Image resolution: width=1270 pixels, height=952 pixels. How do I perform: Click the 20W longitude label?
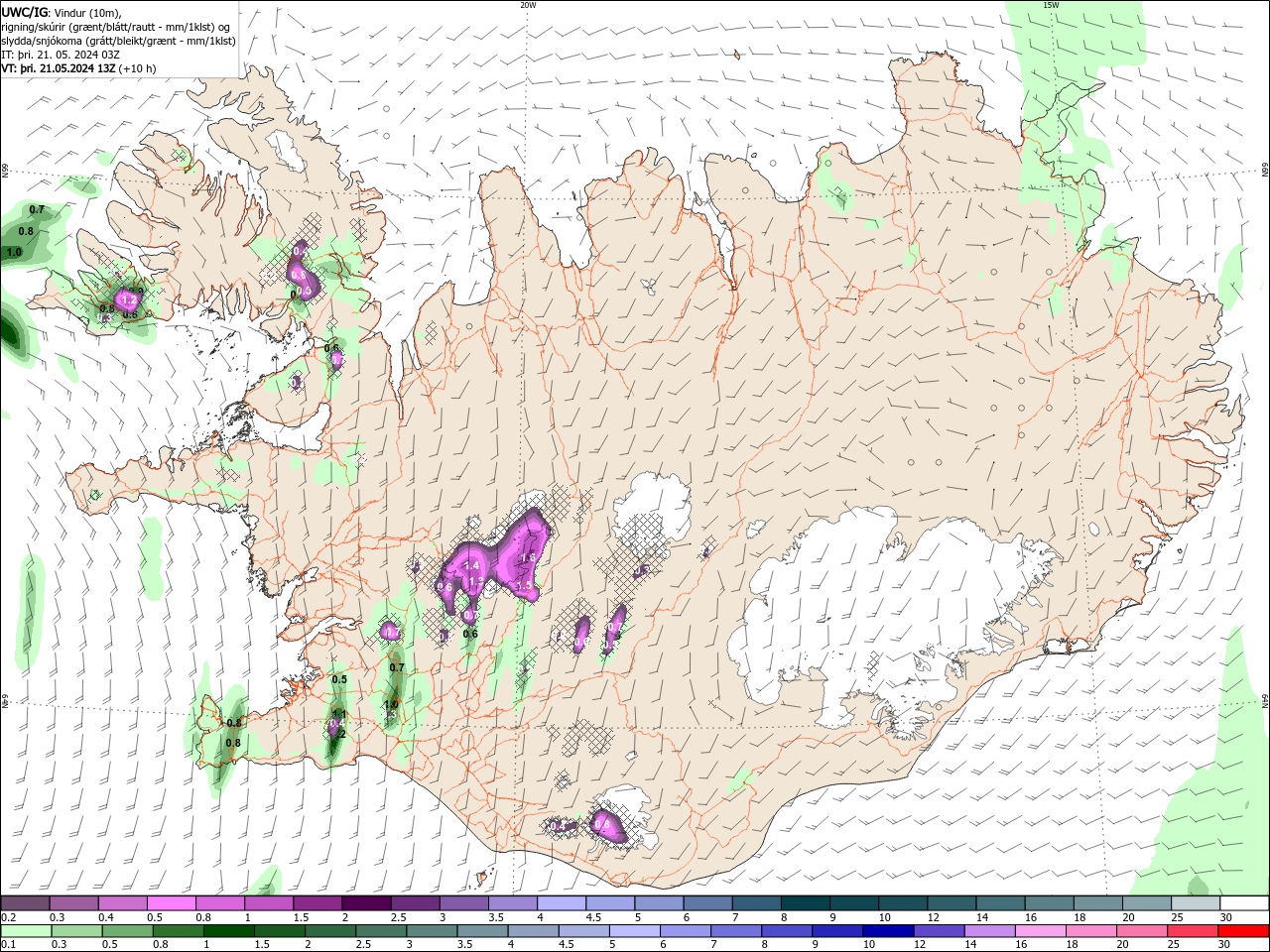528,5
